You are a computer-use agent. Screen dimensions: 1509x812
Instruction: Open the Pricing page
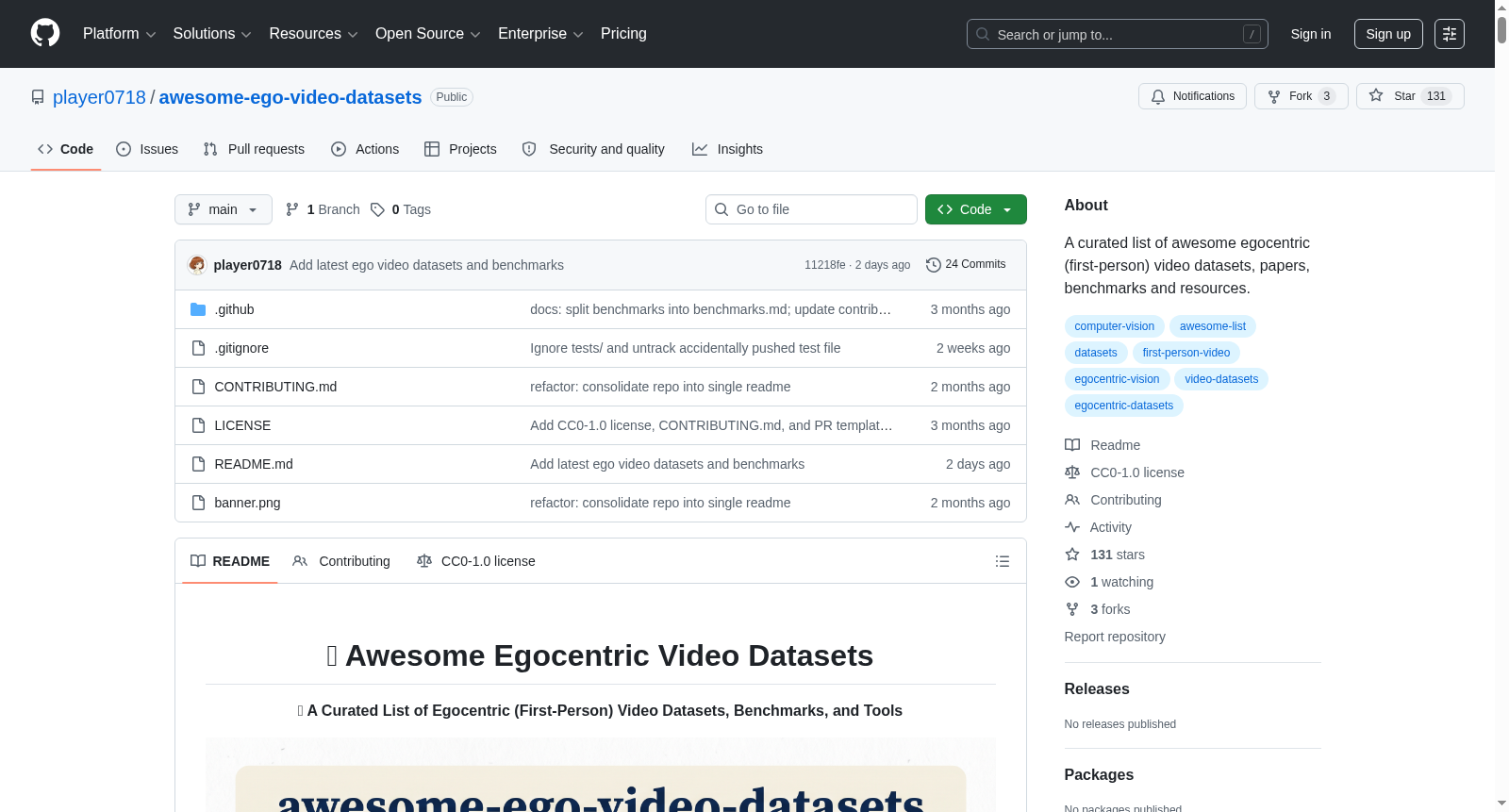point(623,34)
